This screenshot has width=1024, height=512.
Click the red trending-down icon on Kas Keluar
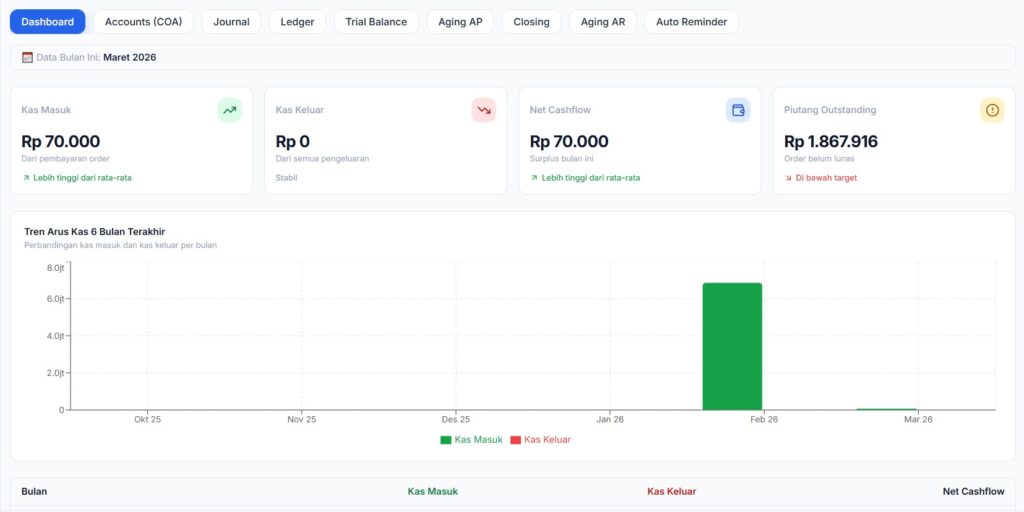[x=484, y=110]
